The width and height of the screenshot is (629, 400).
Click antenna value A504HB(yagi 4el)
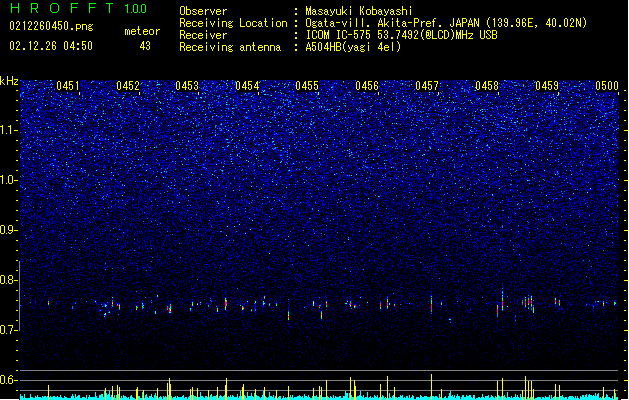[x=353, y=47]
